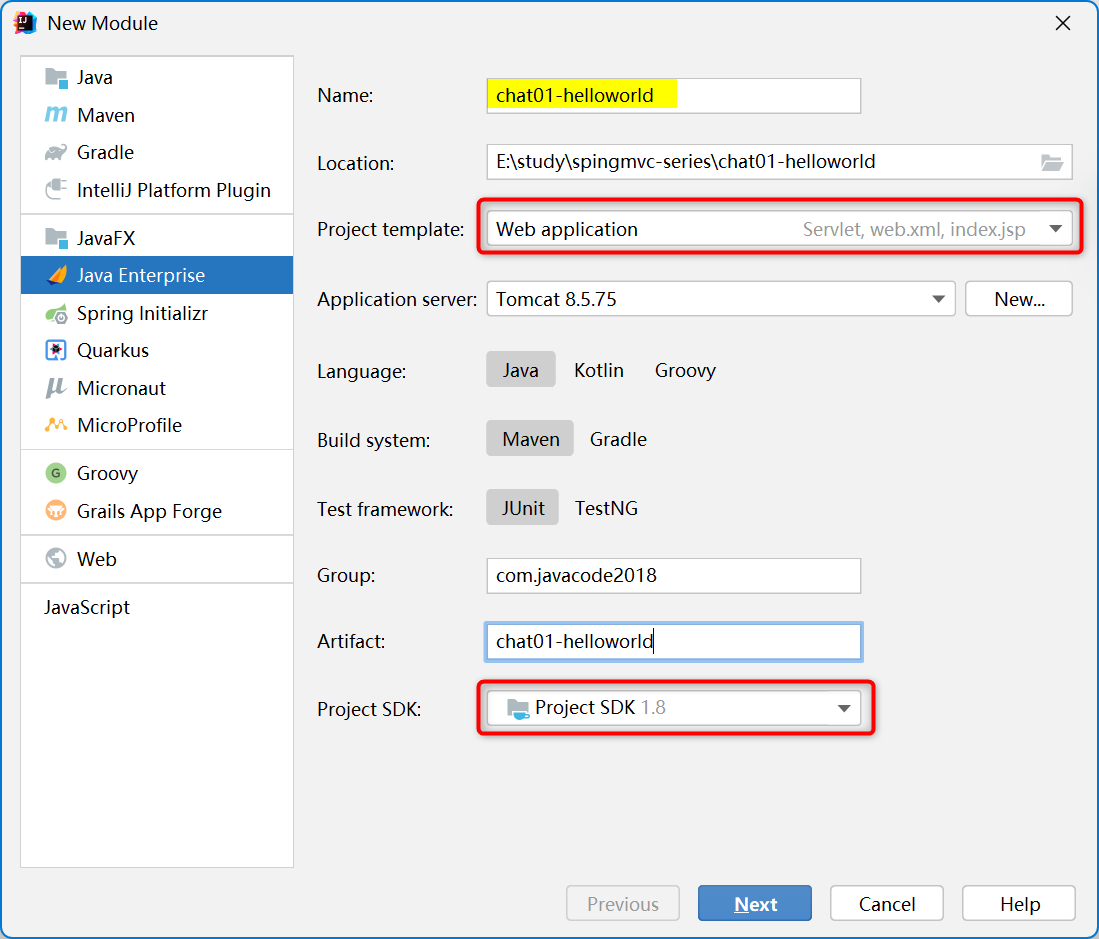The height and width of the screenshot is (939, 1099).
Task: Click the Java folder icon in sidebar
Action: (56, 77)
